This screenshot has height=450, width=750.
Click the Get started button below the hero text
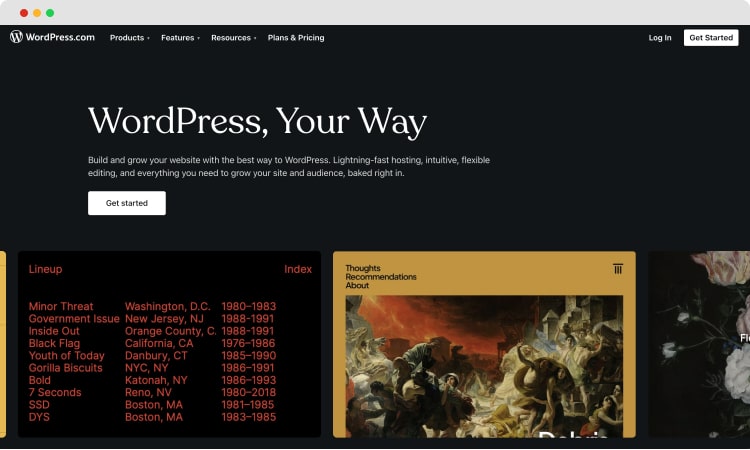(x=127, y=203)
